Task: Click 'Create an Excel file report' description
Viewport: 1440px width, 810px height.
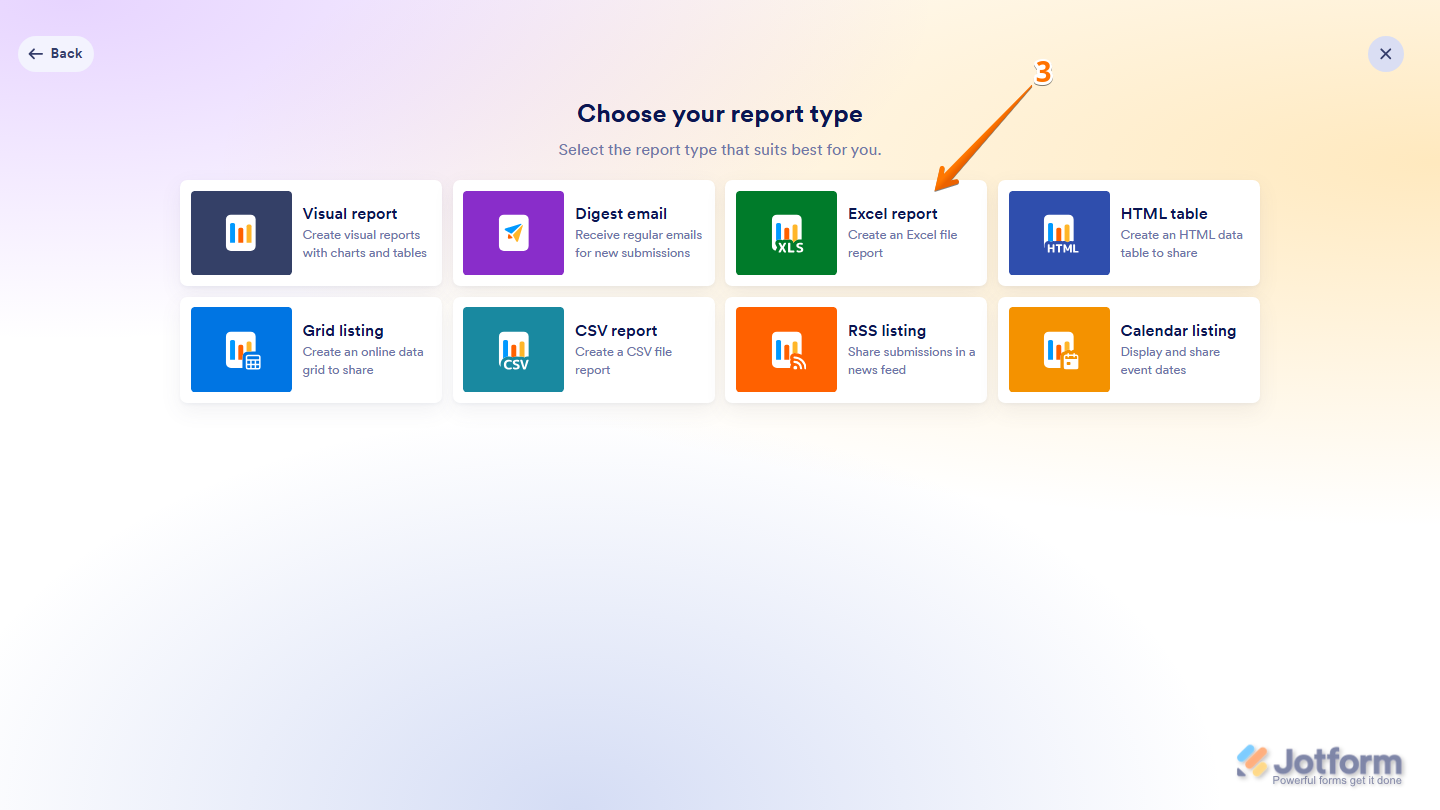Action: tap(903, 244)
